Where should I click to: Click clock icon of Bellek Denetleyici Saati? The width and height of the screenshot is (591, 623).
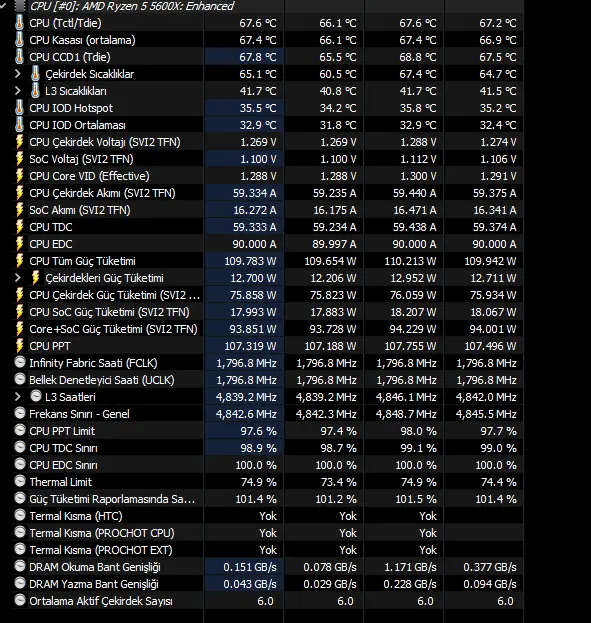tap(19, 379)
